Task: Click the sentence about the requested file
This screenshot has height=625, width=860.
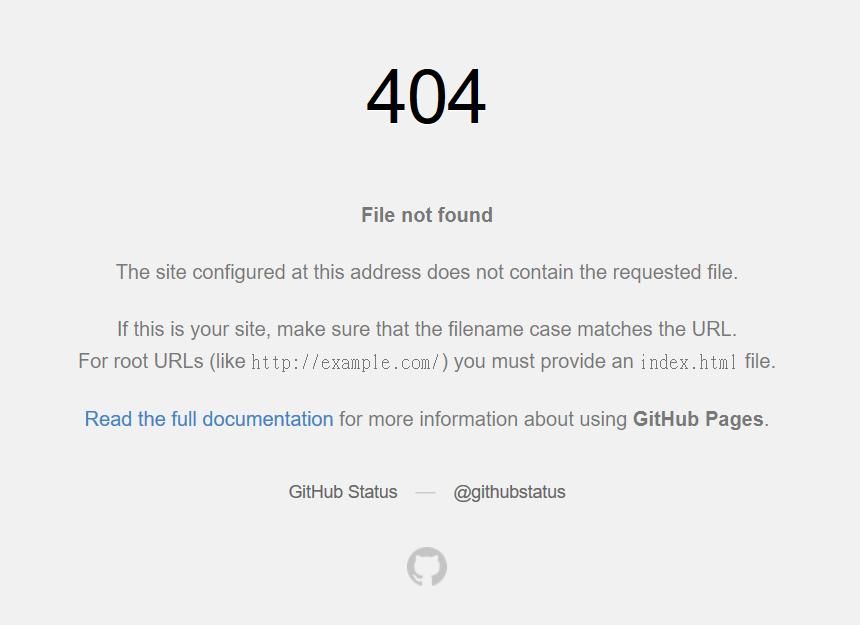Action: [427, 272]
